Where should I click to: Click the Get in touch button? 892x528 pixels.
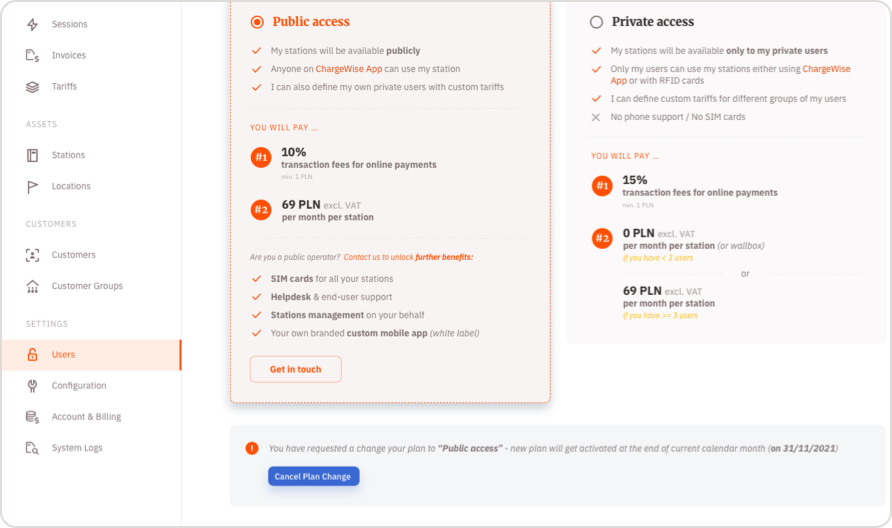[x=296, y=369]
